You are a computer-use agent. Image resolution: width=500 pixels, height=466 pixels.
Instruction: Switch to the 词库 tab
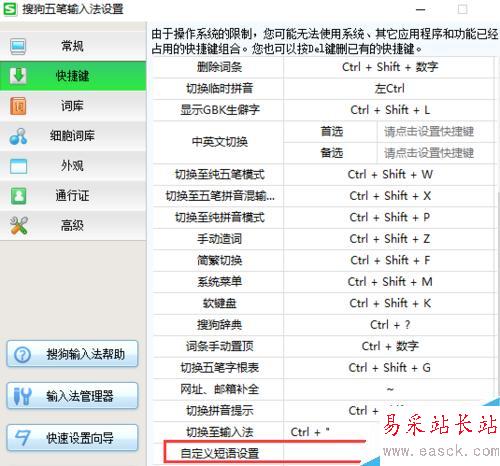pyautogui.click(x=73, y=106)
